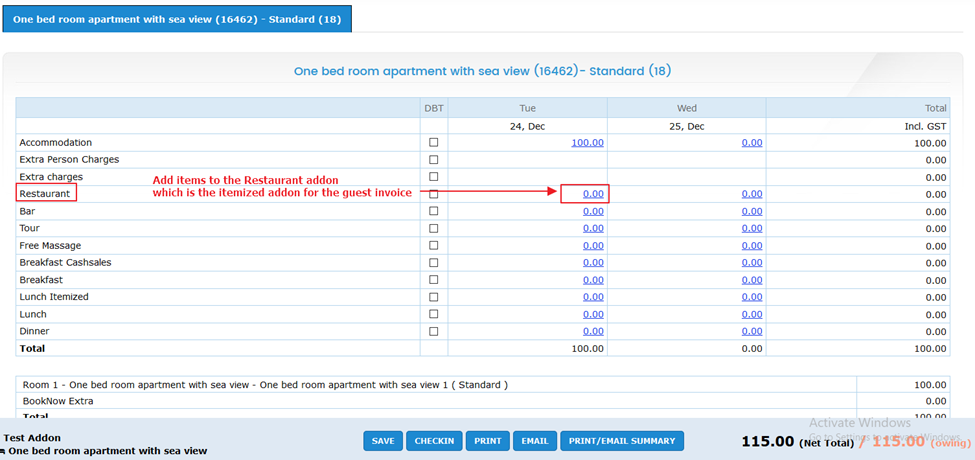The width and height of the screenshot is (975, 460).
Task: Click Bar amount under Tue column
Action: 593,211
